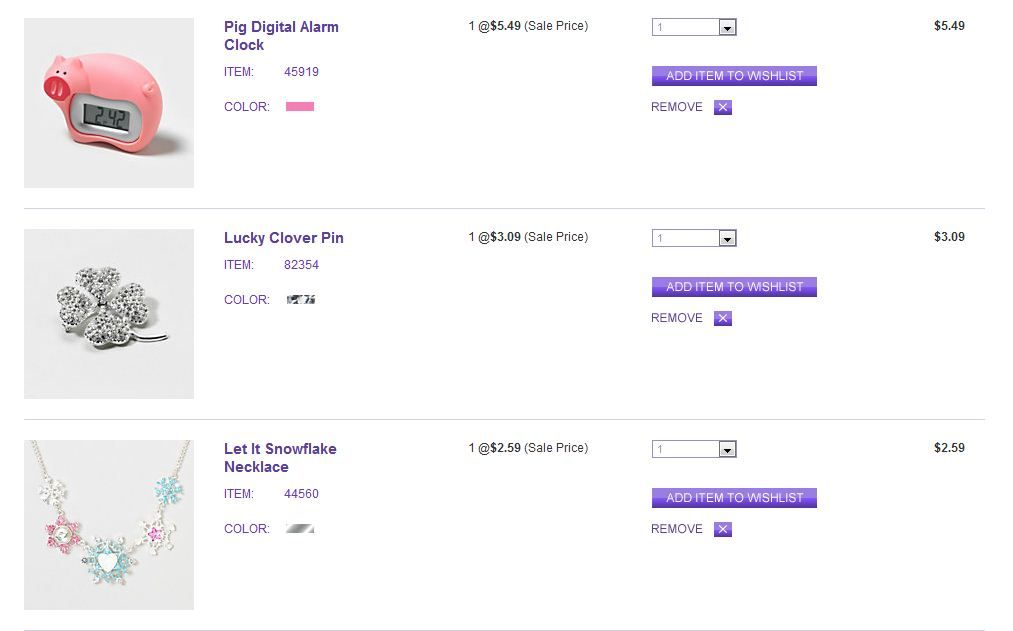This screenshot has height=631, width=1013.
Task: Click the clover pin product thumbnail
Action: pyautogui.click(x=109, y=314)
